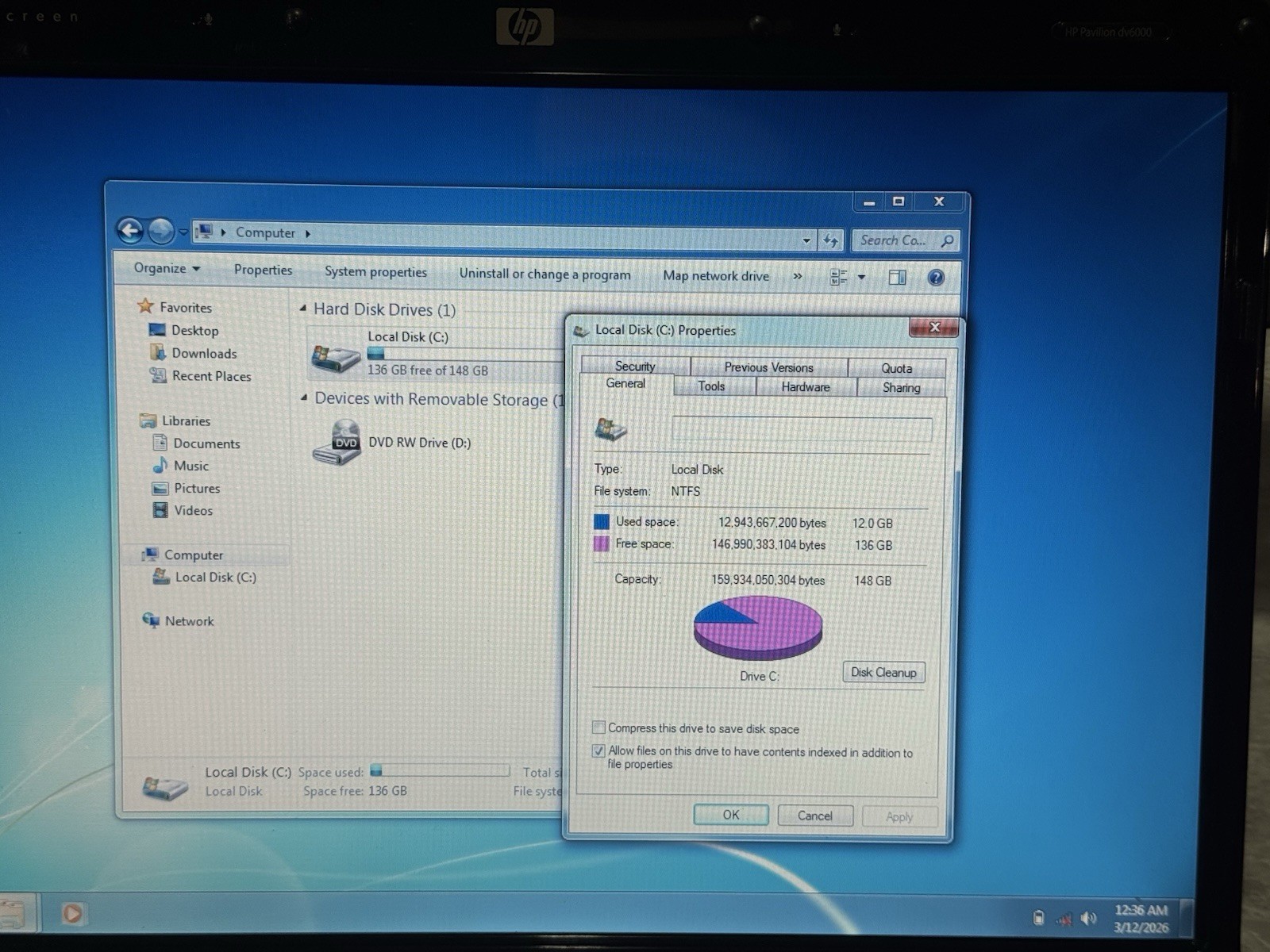The width and height of the screenshot is (1270, 952).
Task: Change the view with the views icon
Action: pyautogui.click(x=838, y=277)
